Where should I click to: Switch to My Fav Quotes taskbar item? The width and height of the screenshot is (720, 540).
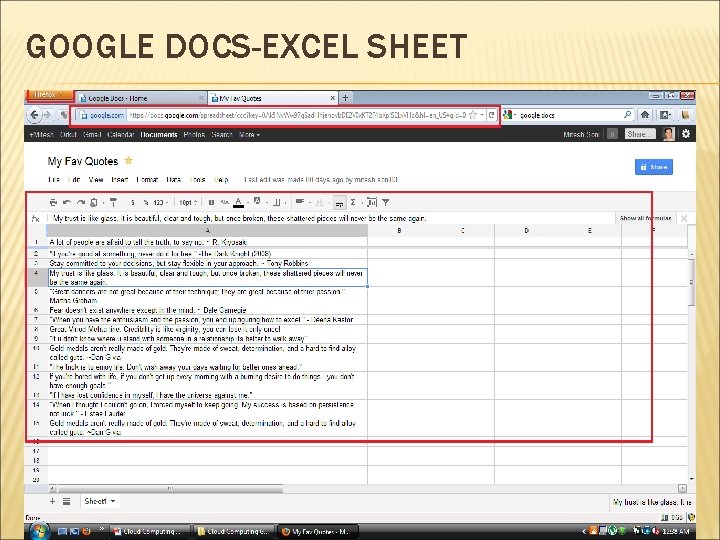(319, 532)
